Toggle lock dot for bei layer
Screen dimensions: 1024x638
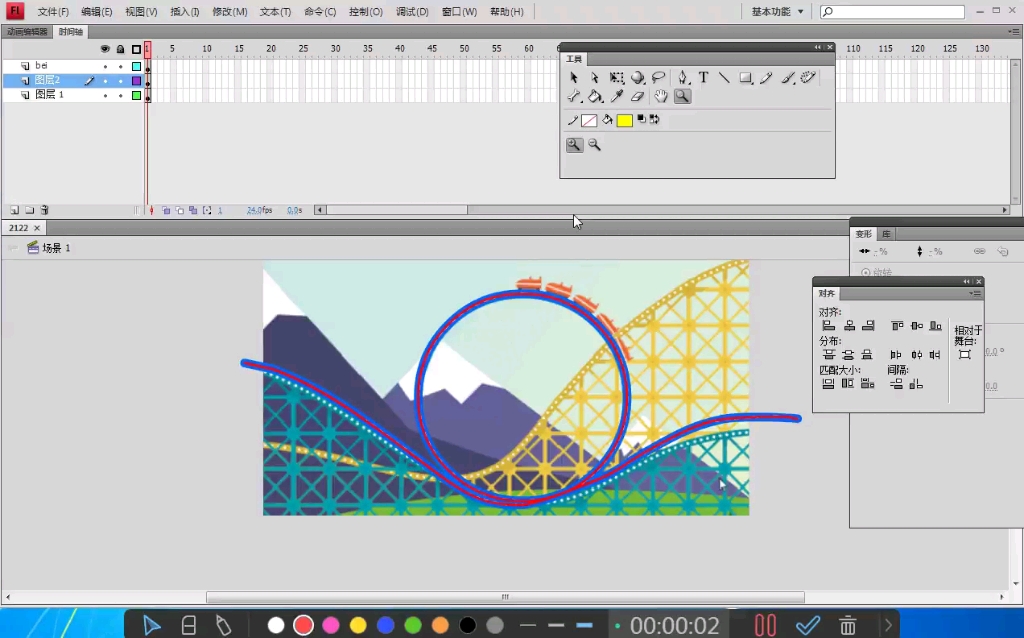point(120,66)
